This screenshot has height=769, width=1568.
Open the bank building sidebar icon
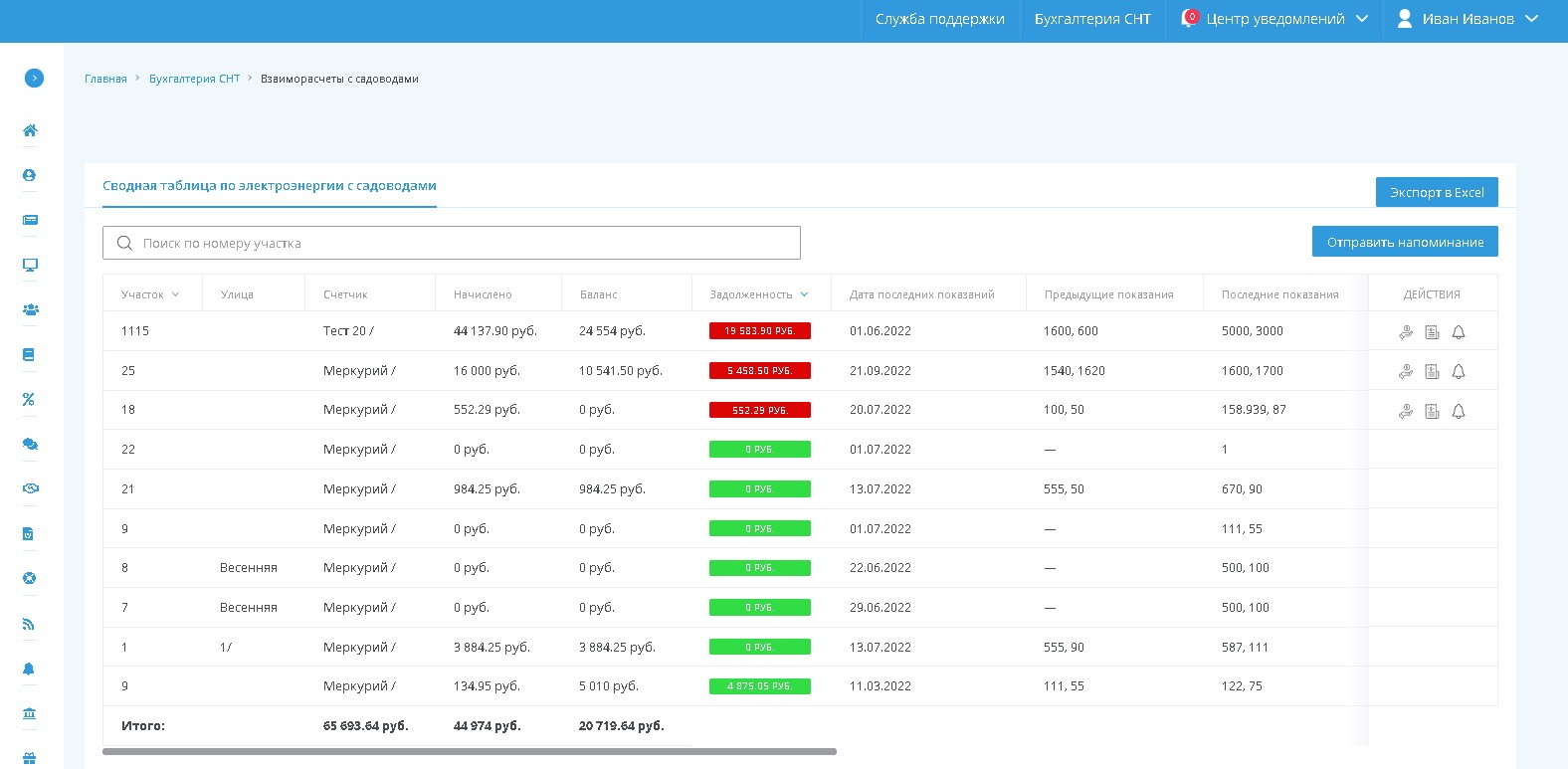29,713
